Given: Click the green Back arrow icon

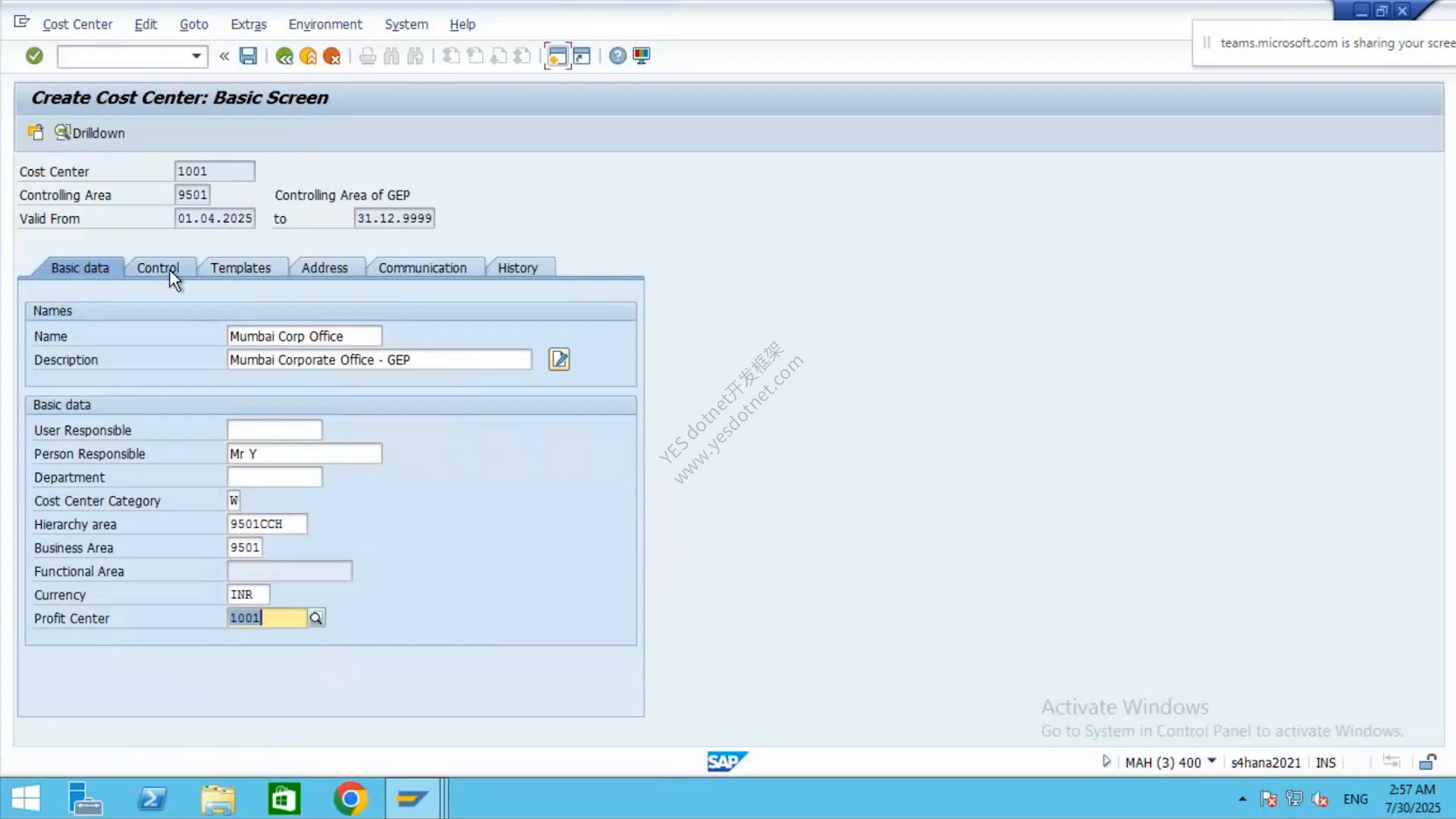Looking at the screenshot, I should [284, 56].
